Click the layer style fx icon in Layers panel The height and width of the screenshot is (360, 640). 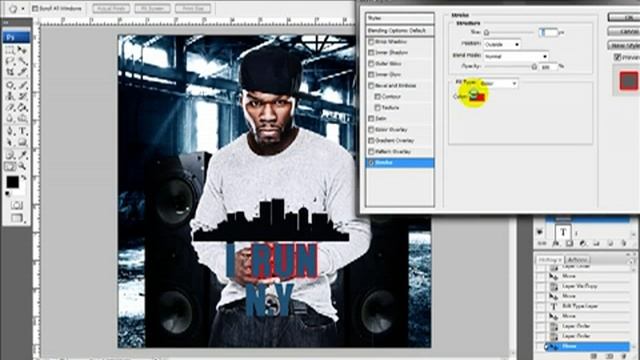(x=556, y=244)
